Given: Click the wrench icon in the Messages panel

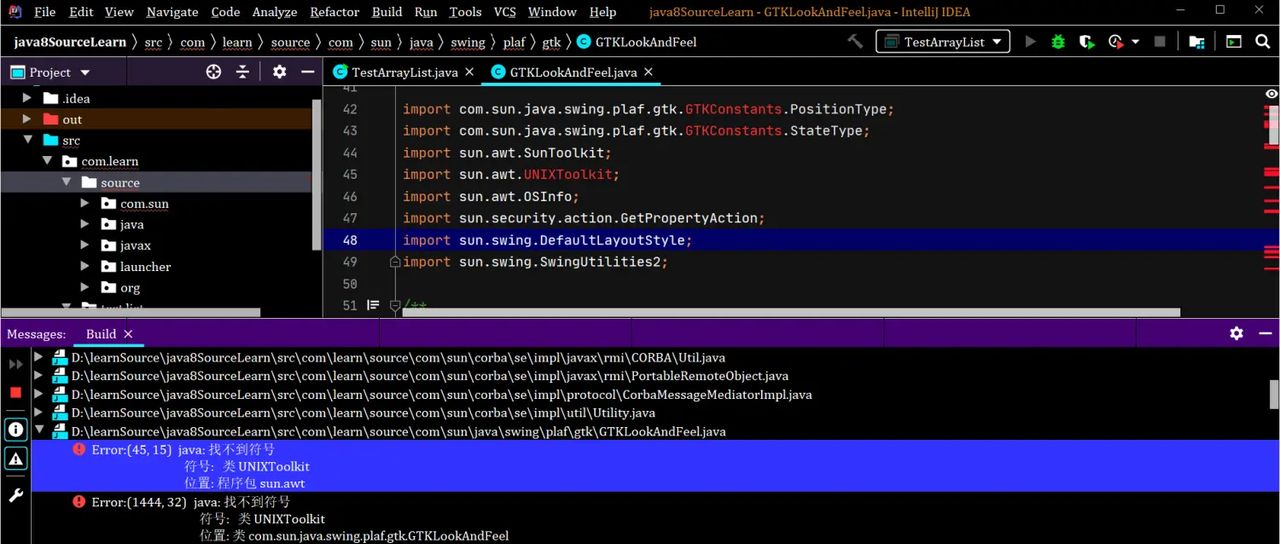Looking at the screenshot, I should coord(16,495).
